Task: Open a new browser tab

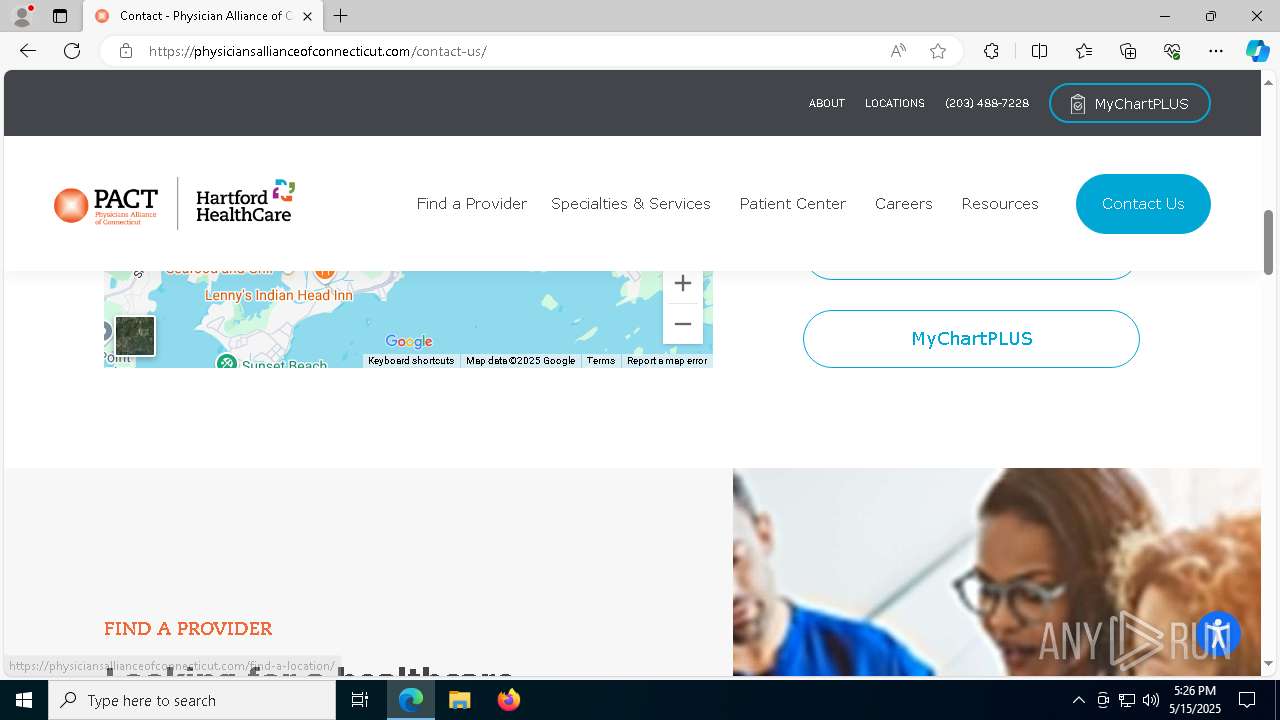Action: 341,16
